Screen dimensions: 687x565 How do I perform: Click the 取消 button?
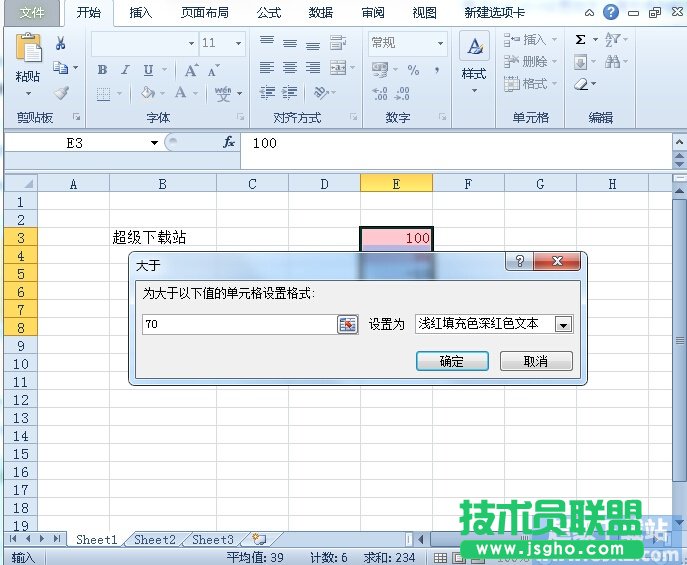[x=536, y=361]
